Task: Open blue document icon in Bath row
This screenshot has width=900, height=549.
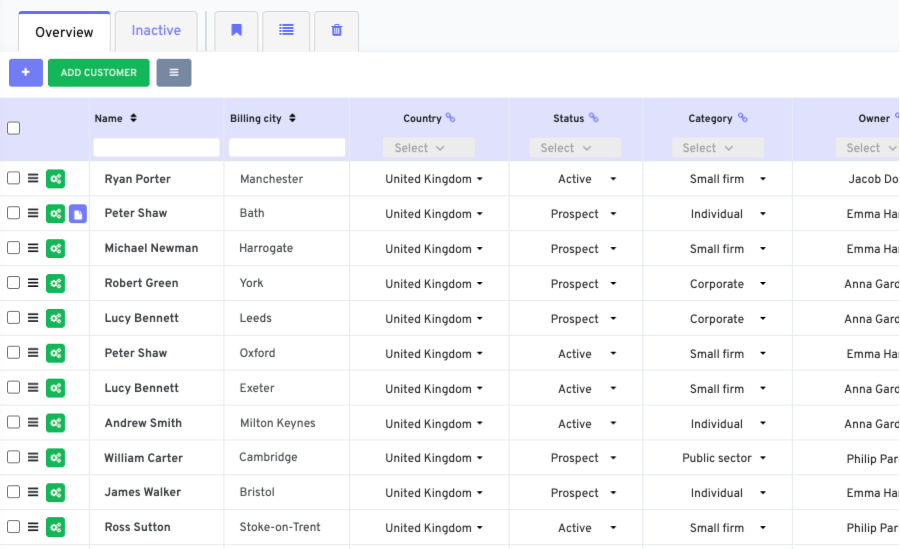Action: 78,214
